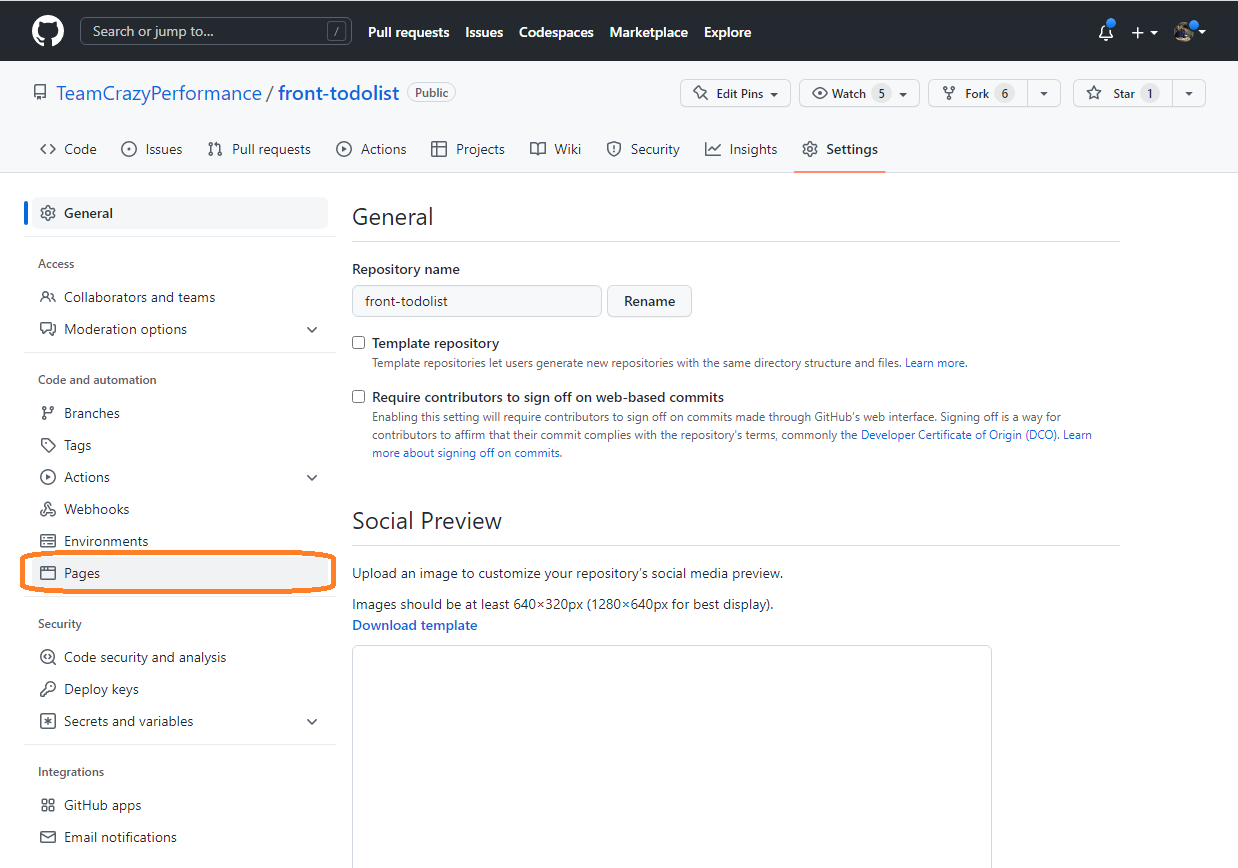The image size is (1238, 868).
Task: Click the social preview image upload area
Action: (671, 756)
